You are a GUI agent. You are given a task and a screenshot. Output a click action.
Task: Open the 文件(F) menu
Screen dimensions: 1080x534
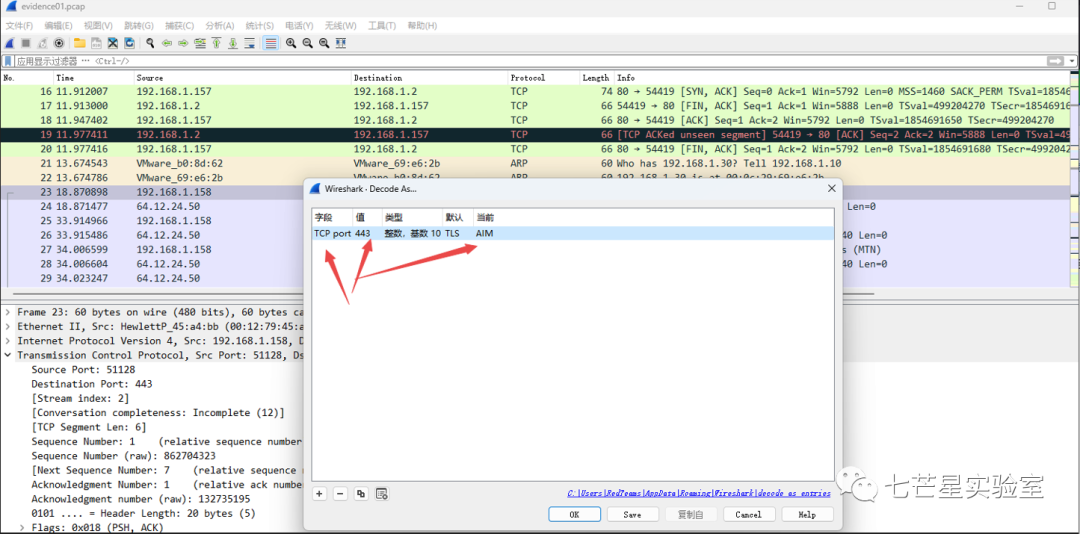(20, 25)
